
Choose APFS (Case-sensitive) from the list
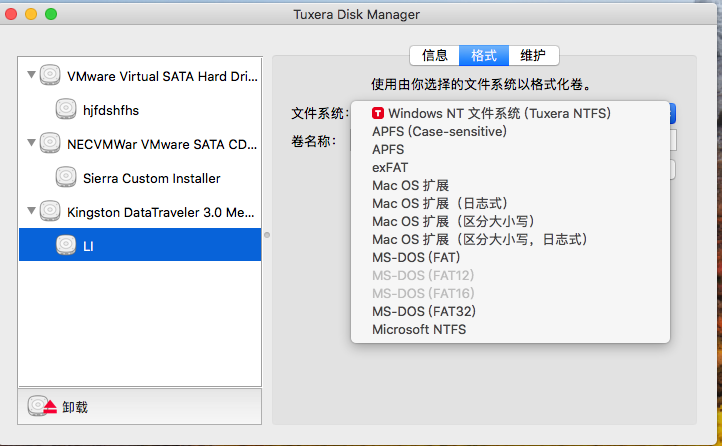[439, 132]
